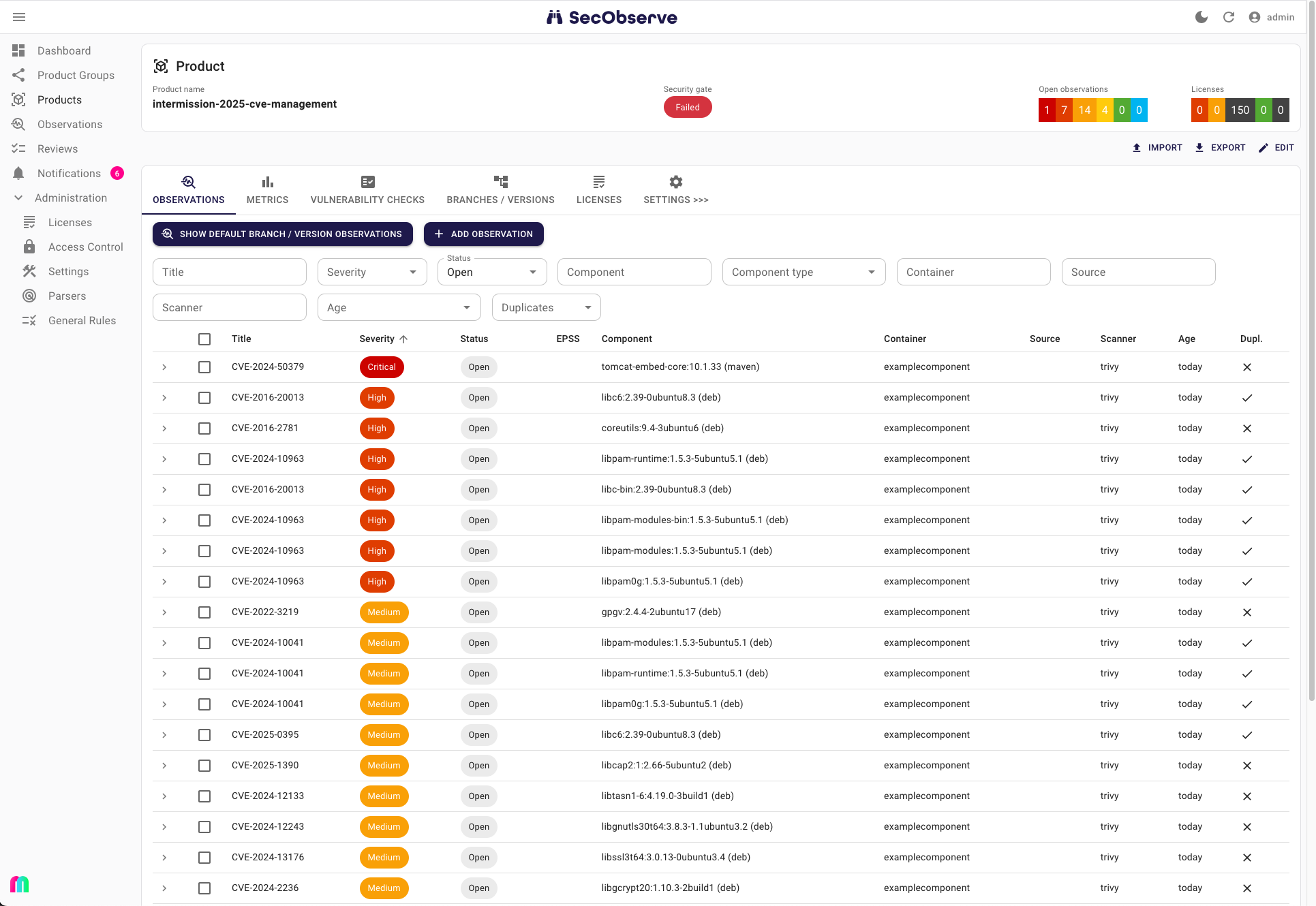The width and height of the screenshot is (1316, 906).
Task: Click the Parsers target icon
Action: pyautogui.click(x=29, y=296)
